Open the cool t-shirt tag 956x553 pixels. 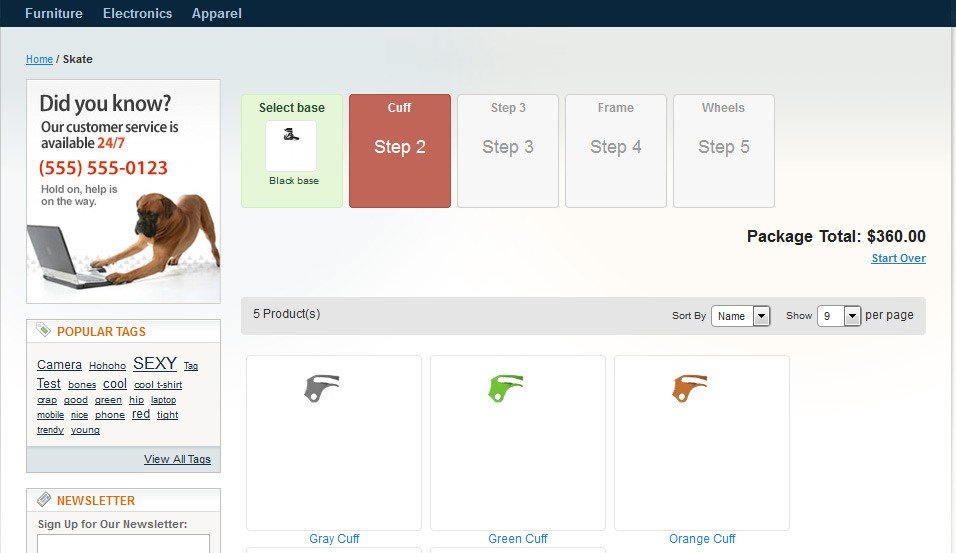point(158,385)
